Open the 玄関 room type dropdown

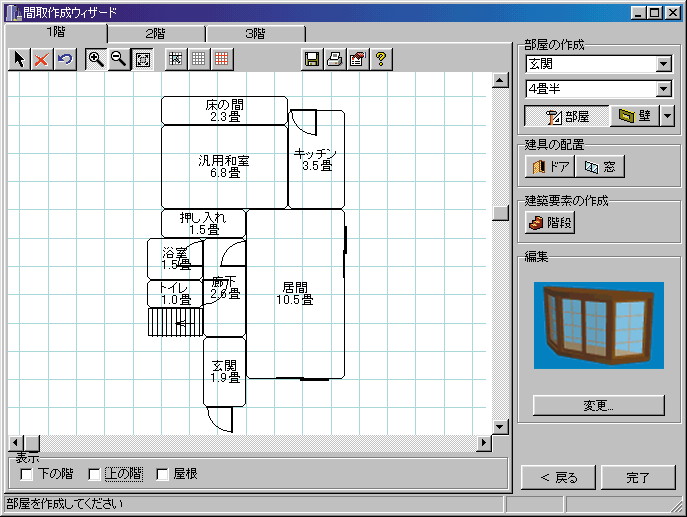pos(664,65)
